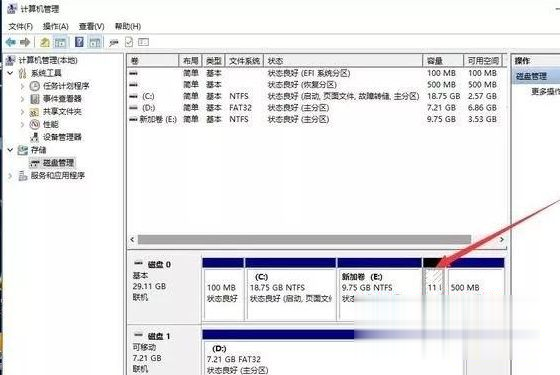Click the 任务计划程序 clock icon
This screenshot has height=375, width=560.
point(35,86)
